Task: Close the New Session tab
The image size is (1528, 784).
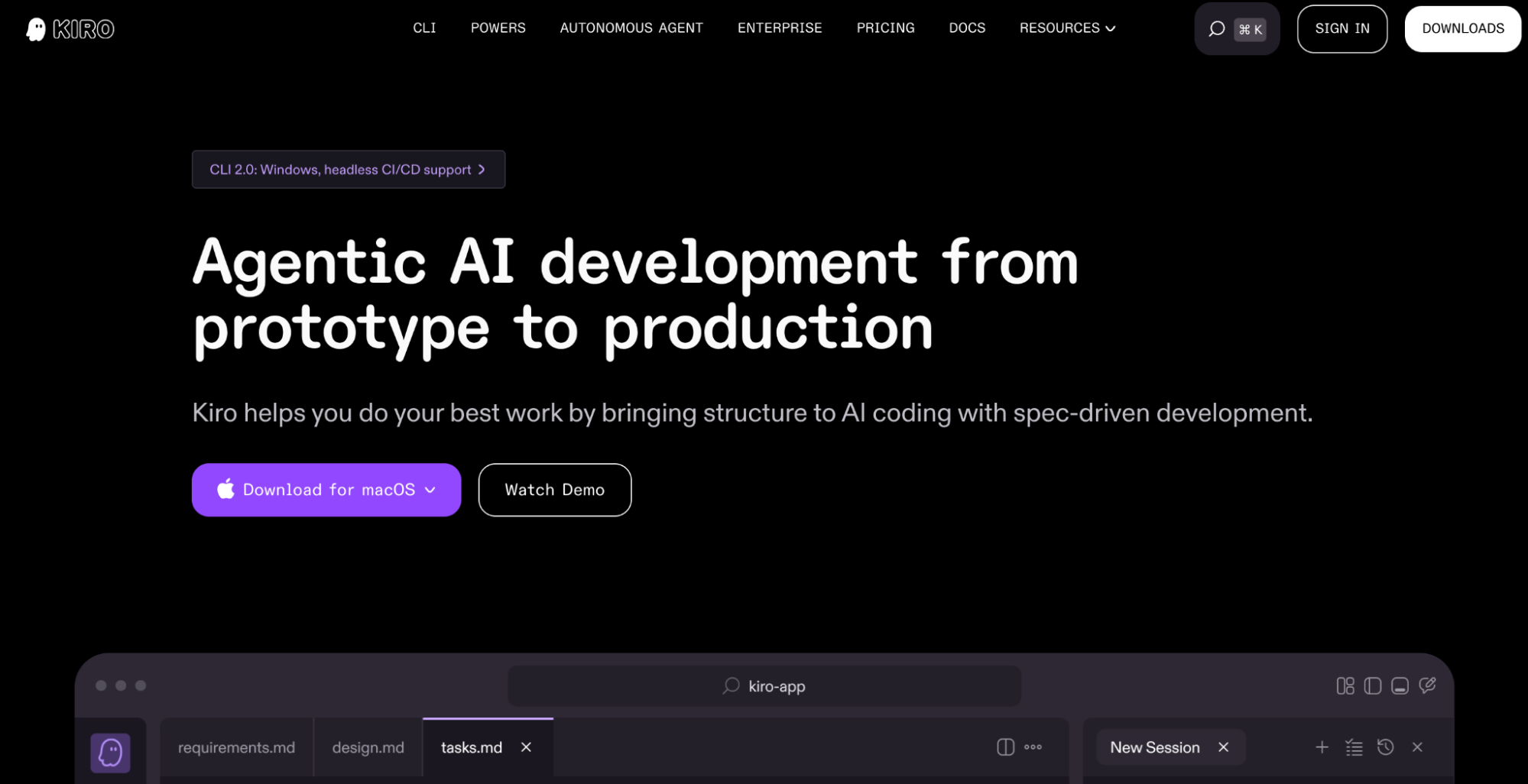Action: click(x=1223, y=747)
